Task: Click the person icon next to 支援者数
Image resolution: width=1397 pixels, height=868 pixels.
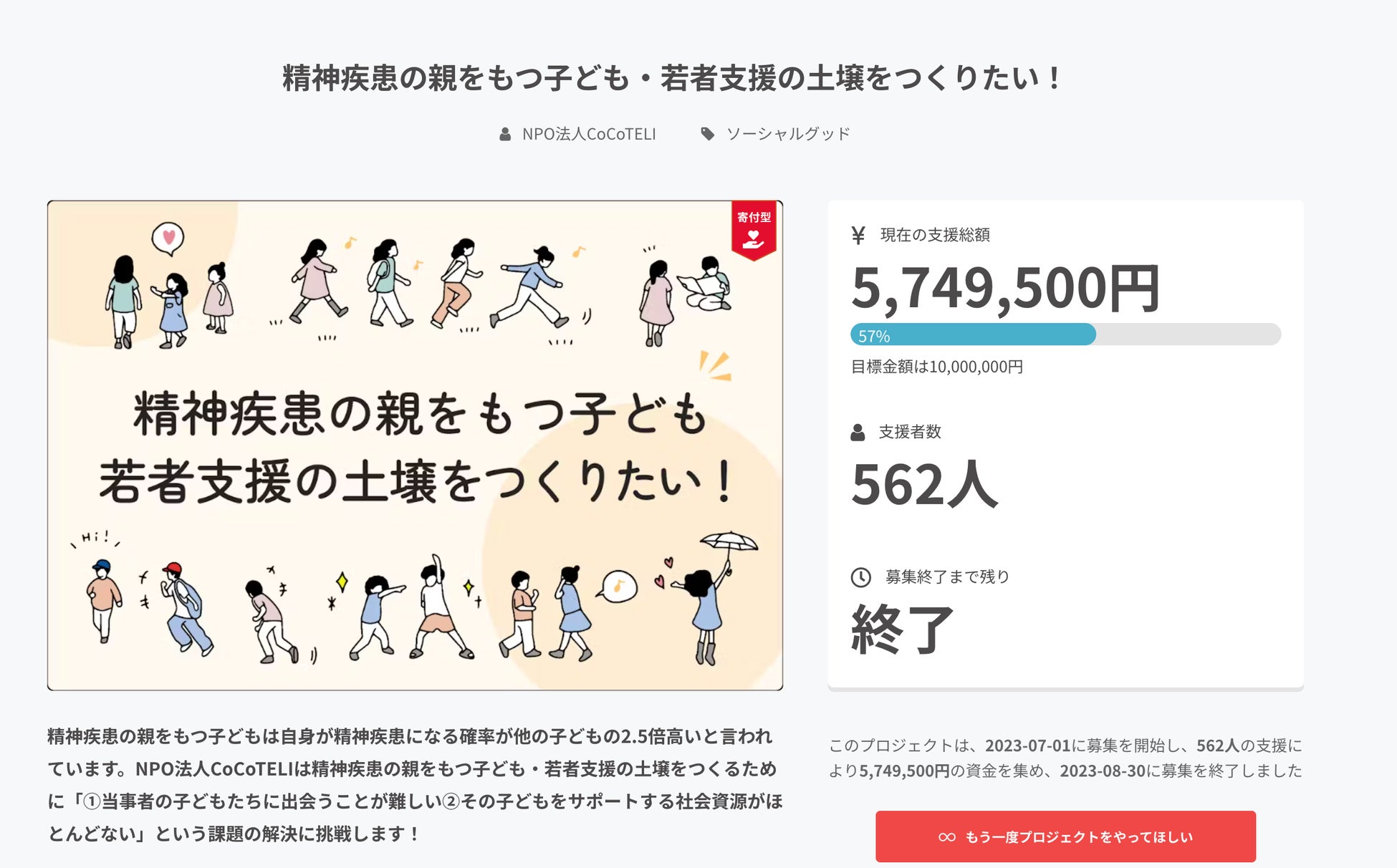Action: coord(858,432)
